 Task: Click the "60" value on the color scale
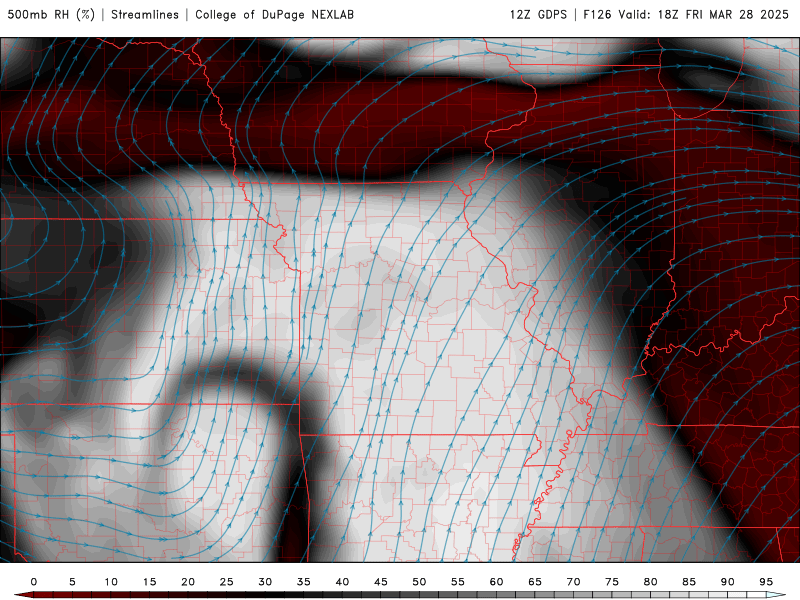tap(496, 582)
